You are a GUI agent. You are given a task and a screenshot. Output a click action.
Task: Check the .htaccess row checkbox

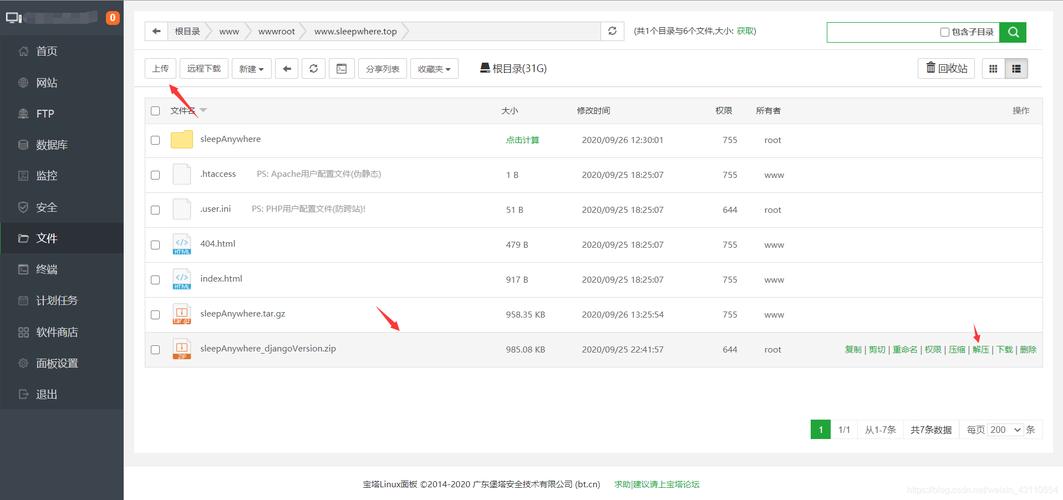pyautogui.click(x=155, y=175)
